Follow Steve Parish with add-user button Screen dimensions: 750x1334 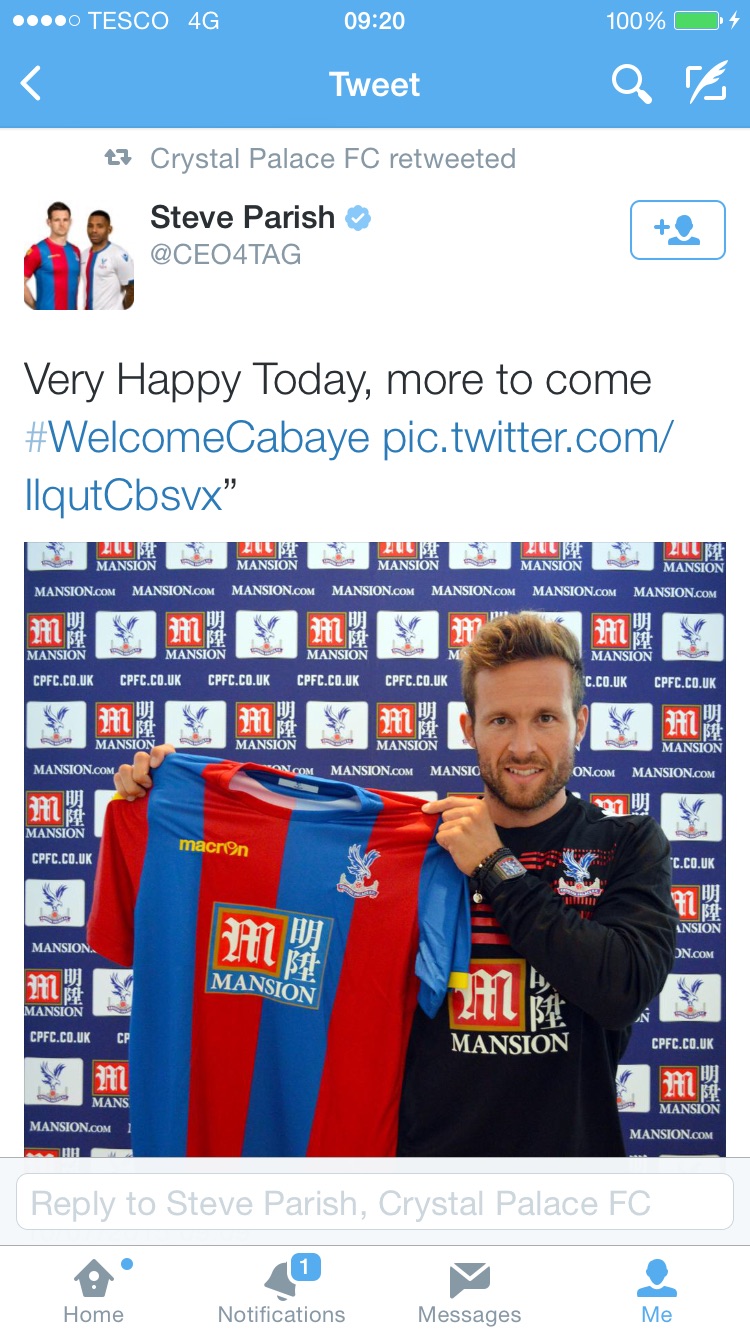coord(677,230)
